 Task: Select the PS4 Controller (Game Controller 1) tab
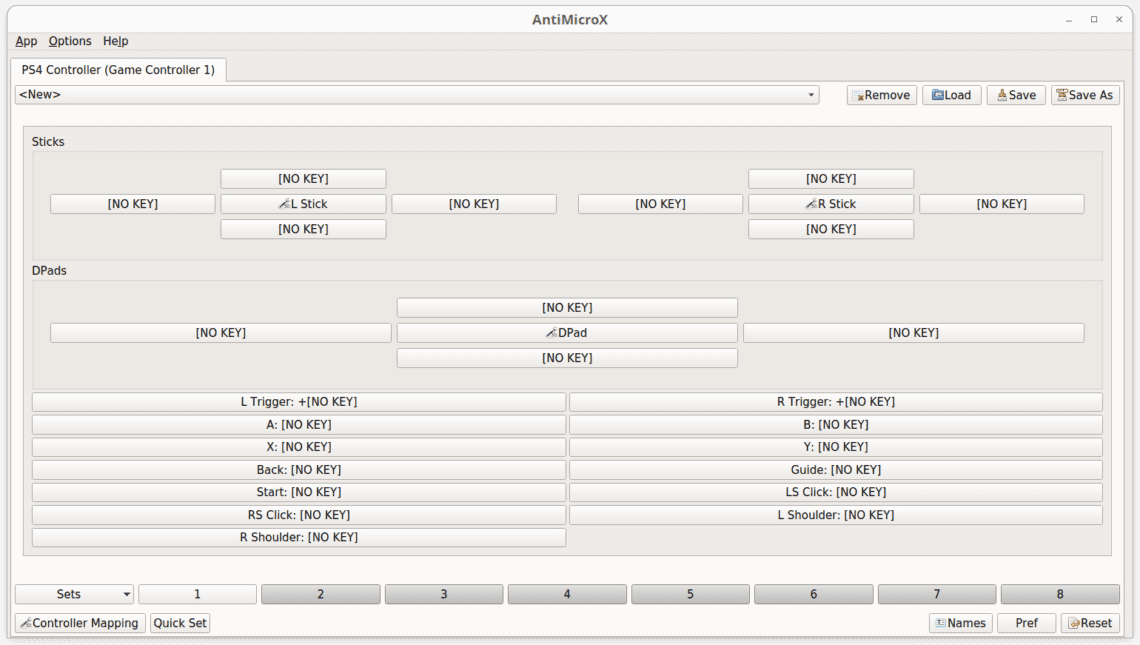[x=118, y=70]
